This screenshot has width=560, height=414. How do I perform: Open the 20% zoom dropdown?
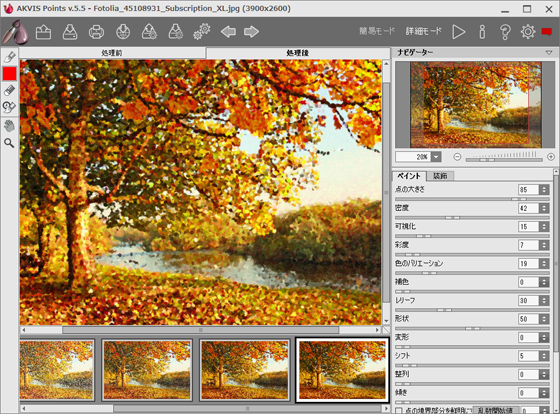coord(436,157)
